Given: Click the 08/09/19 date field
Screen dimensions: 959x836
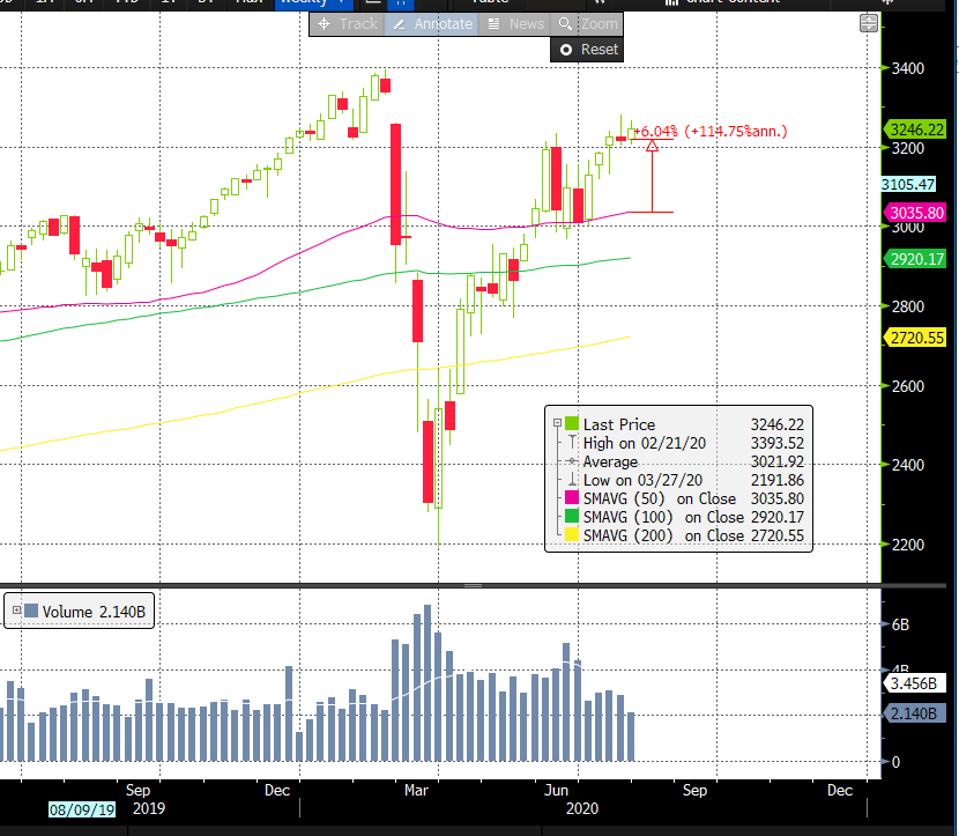Looking at the screenshot, I should (x=81, y=808).
